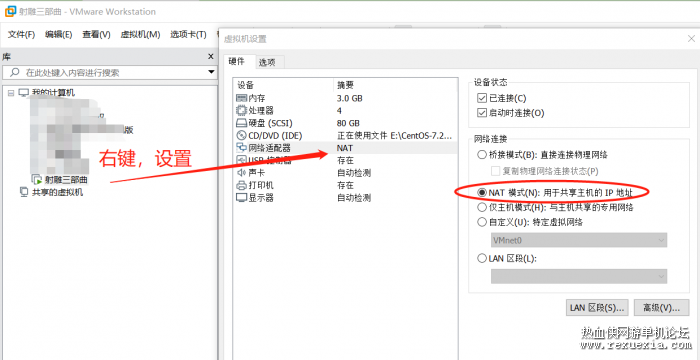Click the printer device icon

(241, 185)
